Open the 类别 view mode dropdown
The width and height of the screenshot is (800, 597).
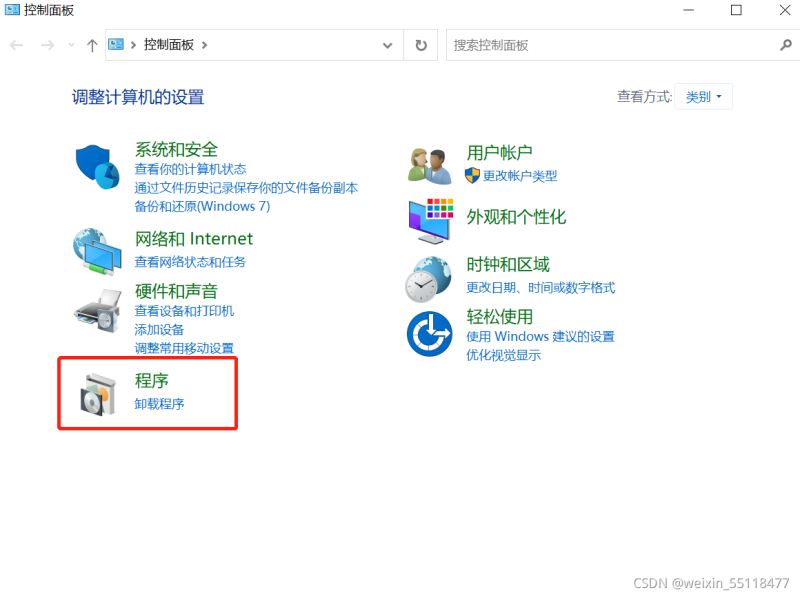tap(703, 96)
